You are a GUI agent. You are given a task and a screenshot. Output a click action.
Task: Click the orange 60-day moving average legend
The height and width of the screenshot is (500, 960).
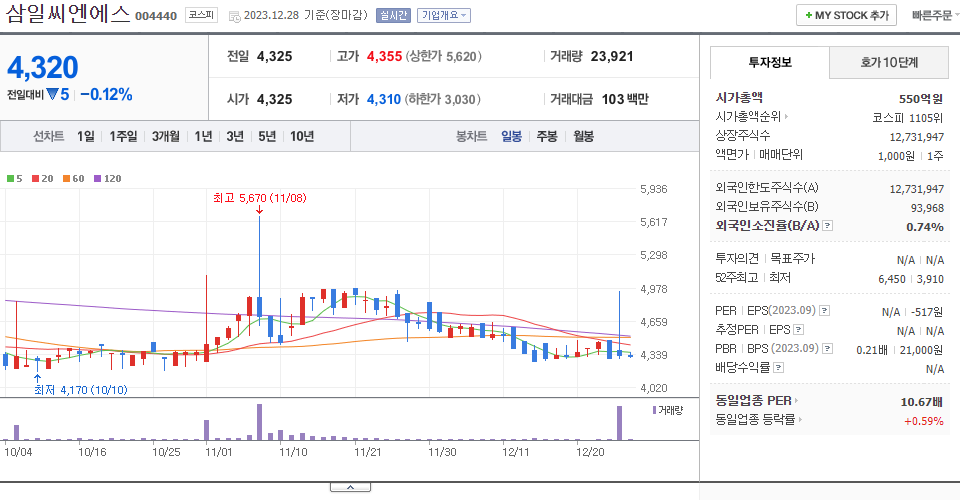[x=73, y=179]
